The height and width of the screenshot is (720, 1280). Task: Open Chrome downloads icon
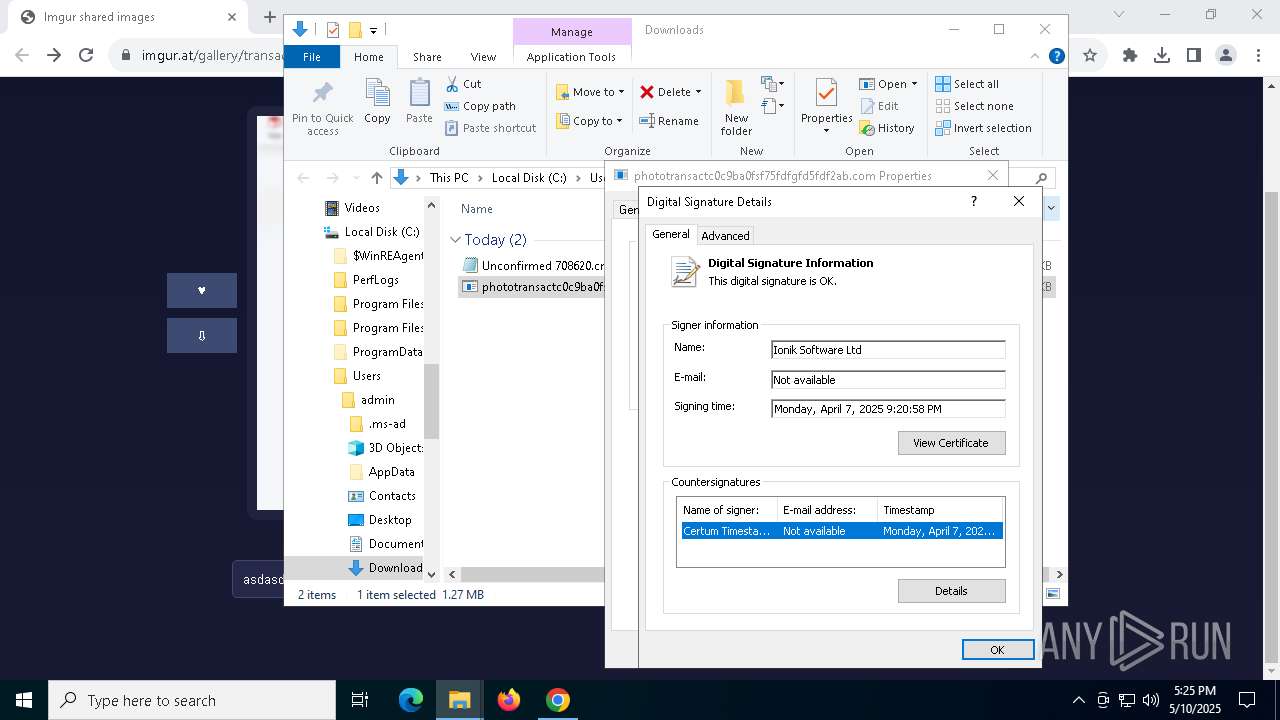tap(1162, 56)
